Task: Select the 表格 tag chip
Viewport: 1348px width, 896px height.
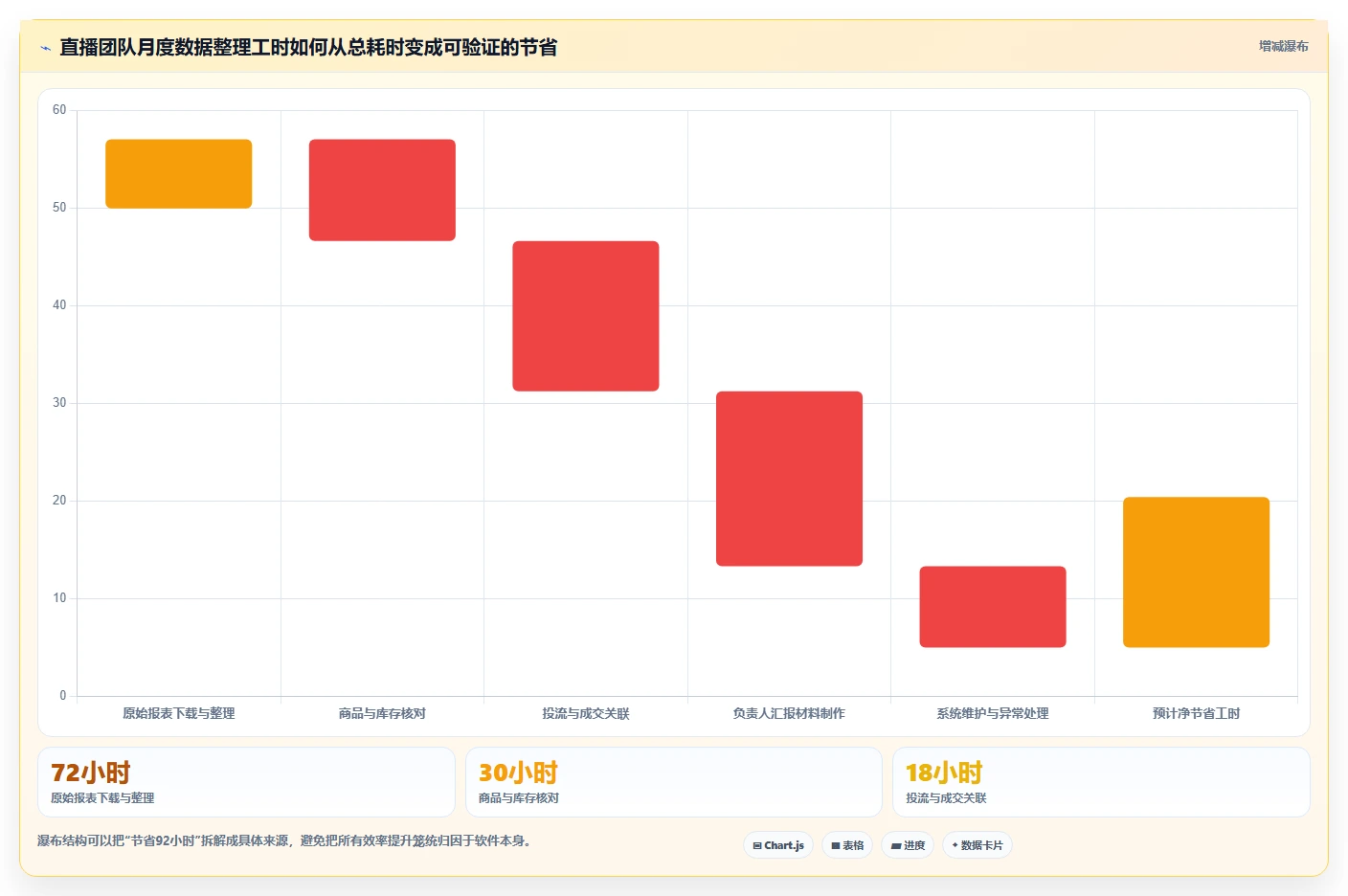Action: (x=847, y=845)
